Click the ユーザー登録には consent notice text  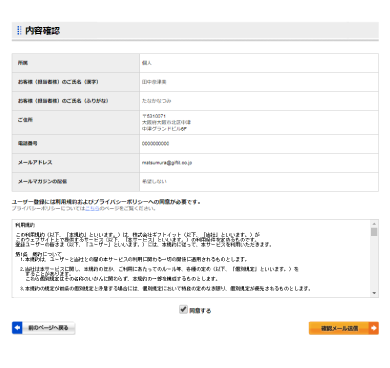point(106,202)
